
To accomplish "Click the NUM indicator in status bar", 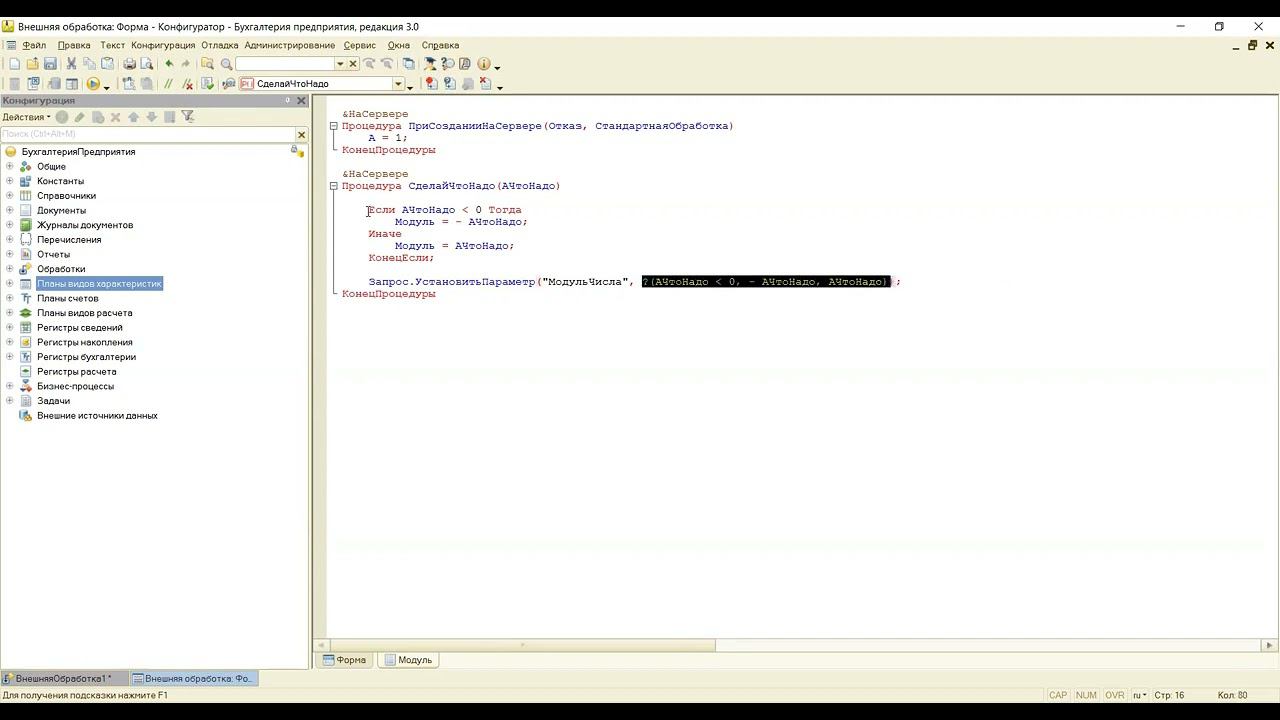I will pyautogui.click(x=1086, y=695).
